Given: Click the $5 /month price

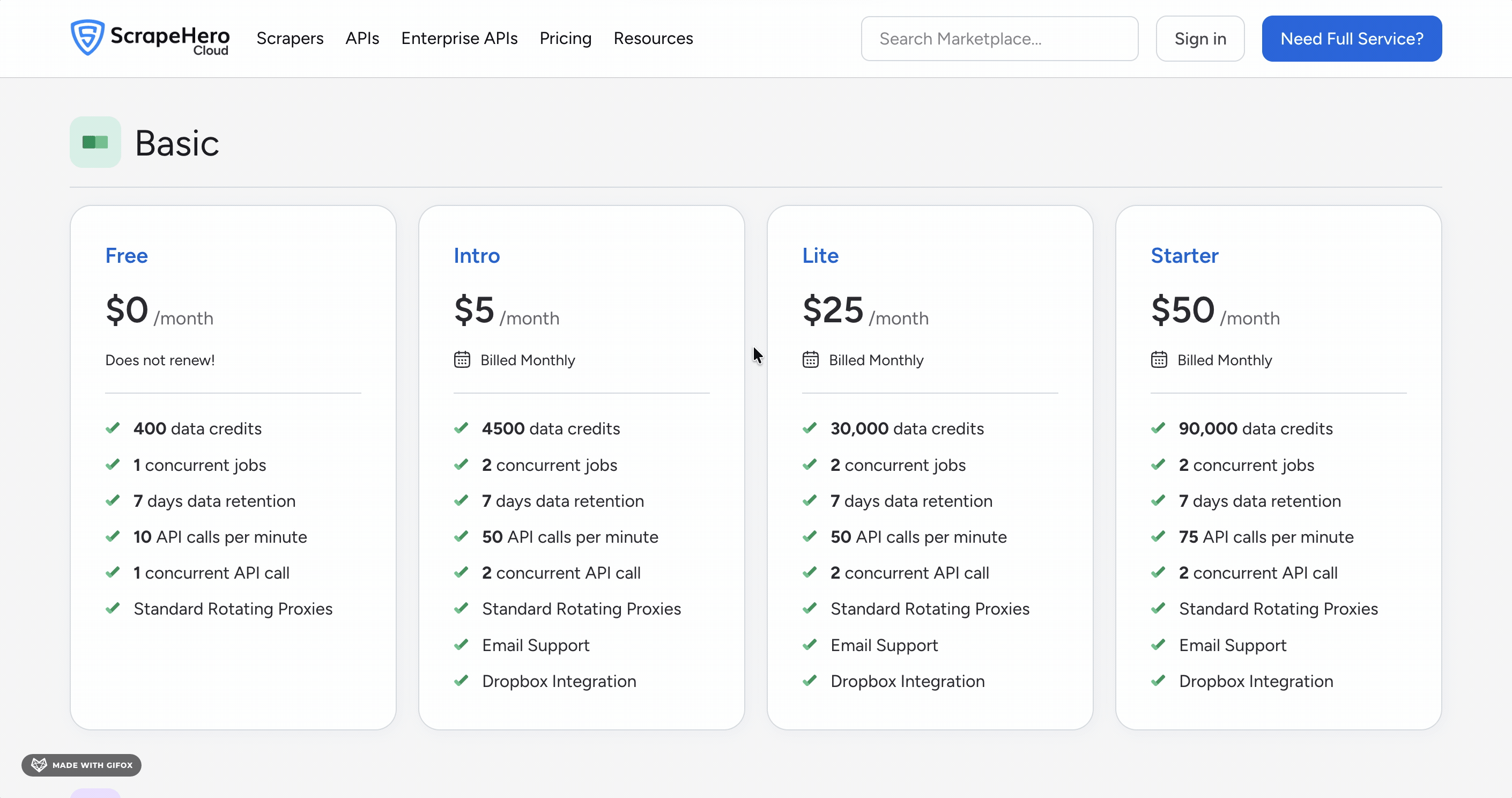Looking at the screenshot, I should (x=507, y=310).
